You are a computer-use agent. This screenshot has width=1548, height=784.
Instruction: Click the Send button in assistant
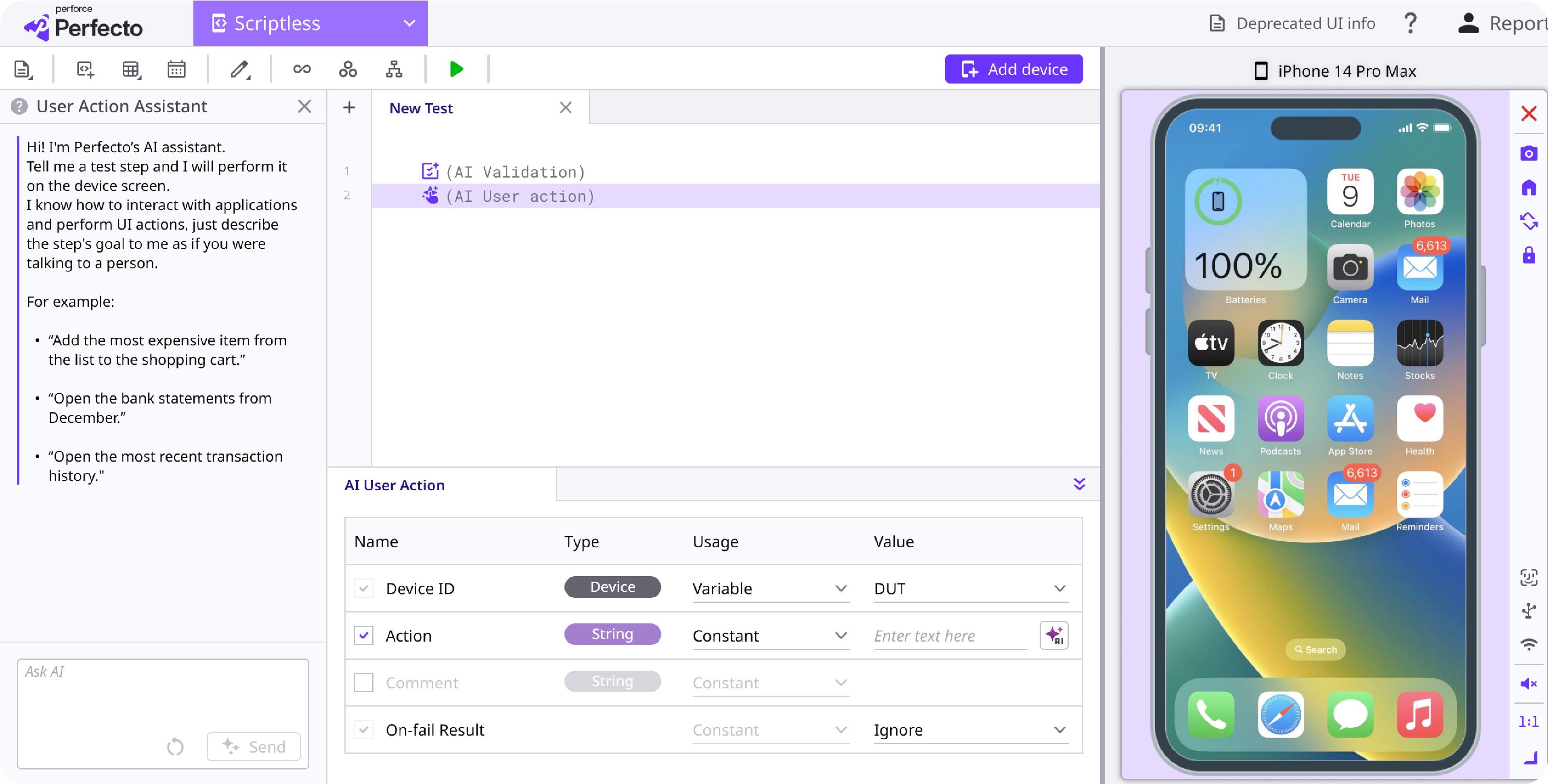click(x=254, y=747)
